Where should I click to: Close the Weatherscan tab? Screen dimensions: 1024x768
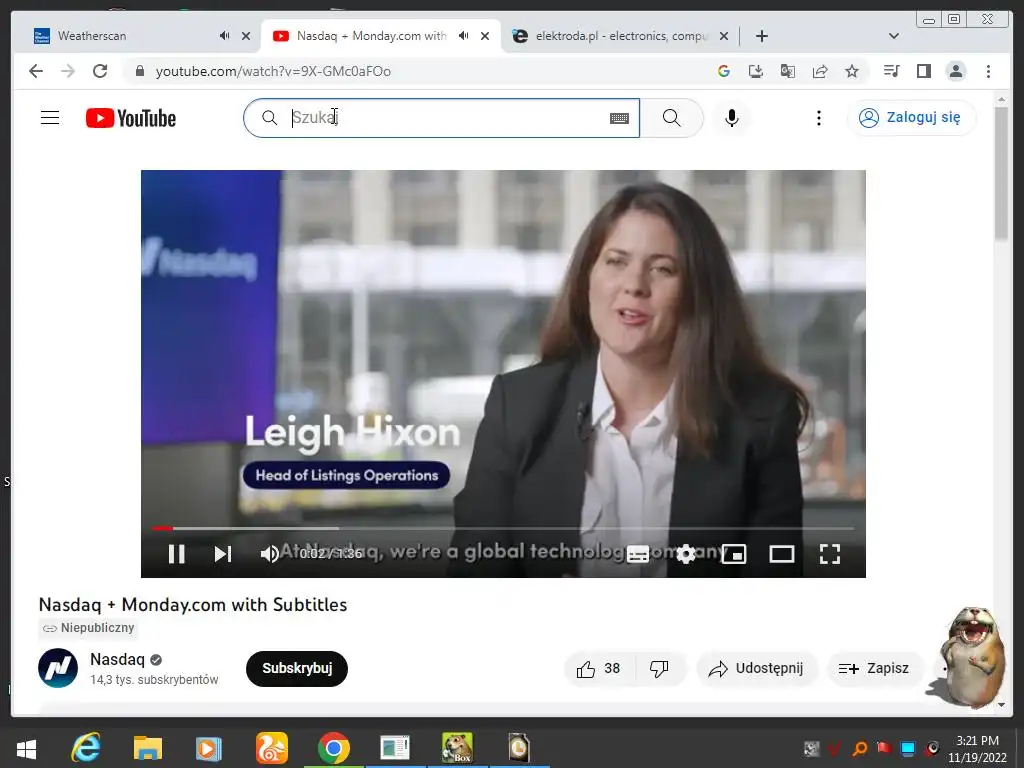pyautogui.click(x=246, y=36)
